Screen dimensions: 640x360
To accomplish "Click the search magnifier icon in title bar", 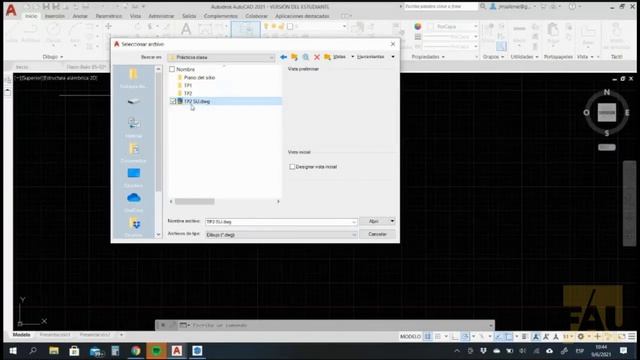I will click(483, 7).
